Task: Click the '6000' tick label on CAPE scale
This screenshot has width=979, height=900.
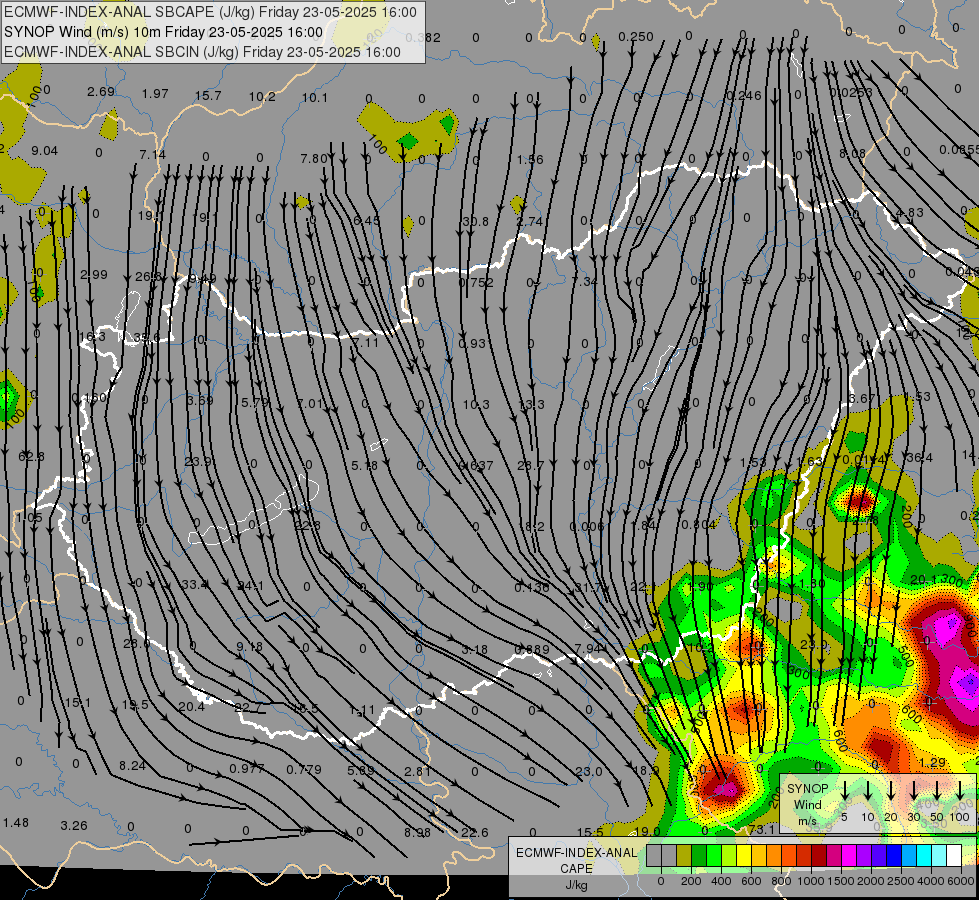Action: pyautogui.click(x=961, y=881)
